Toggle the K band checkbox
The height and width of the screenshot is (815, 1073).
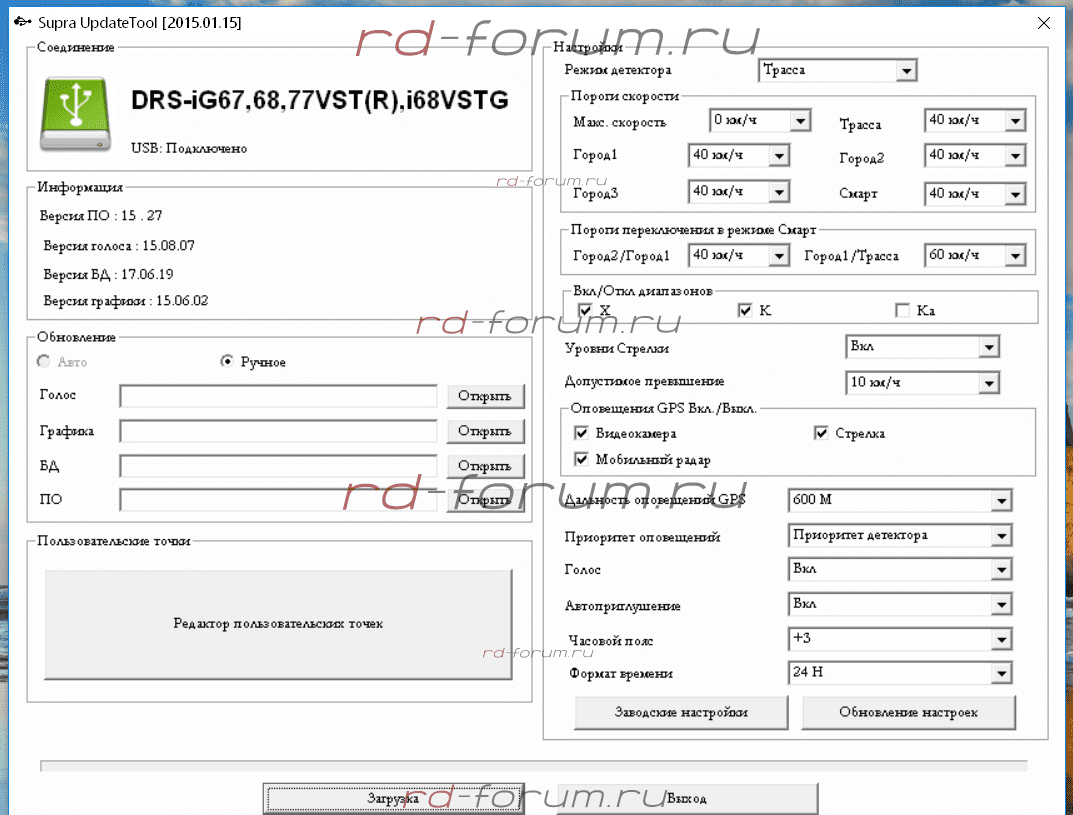[745, 310]
